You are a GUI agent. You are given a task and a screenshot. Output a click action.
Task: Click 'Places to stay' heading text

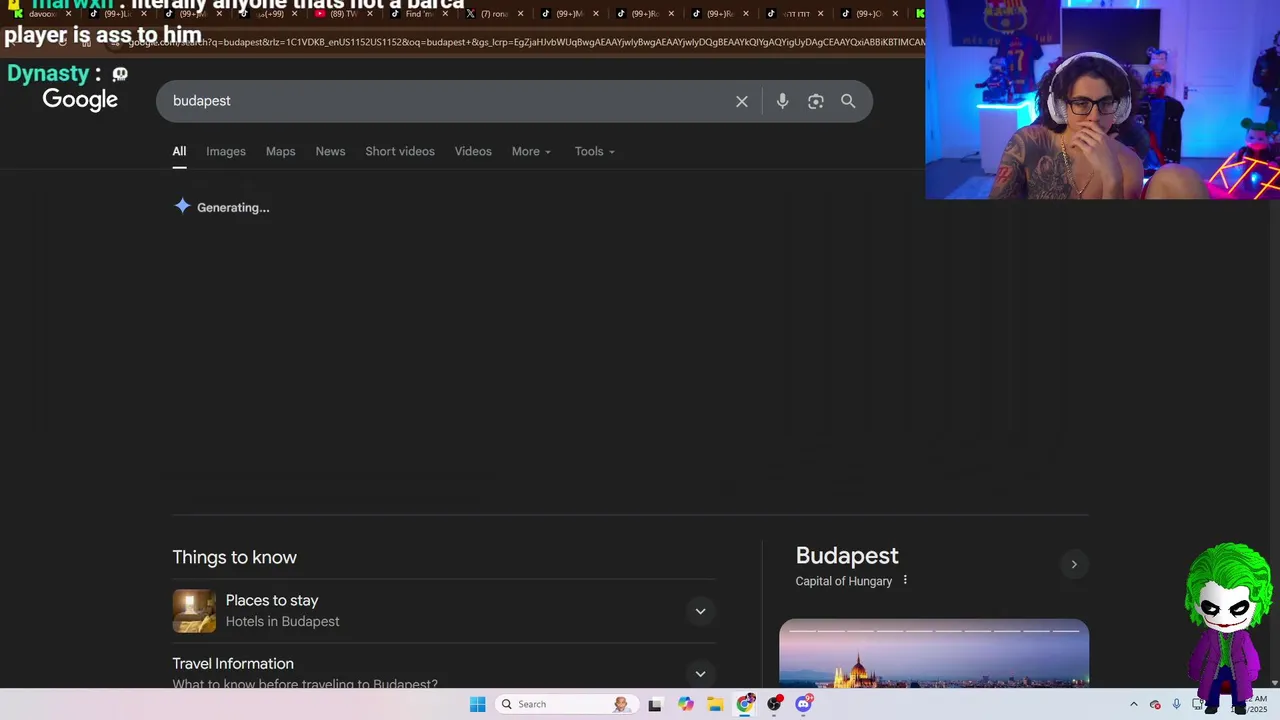[272, 600]
